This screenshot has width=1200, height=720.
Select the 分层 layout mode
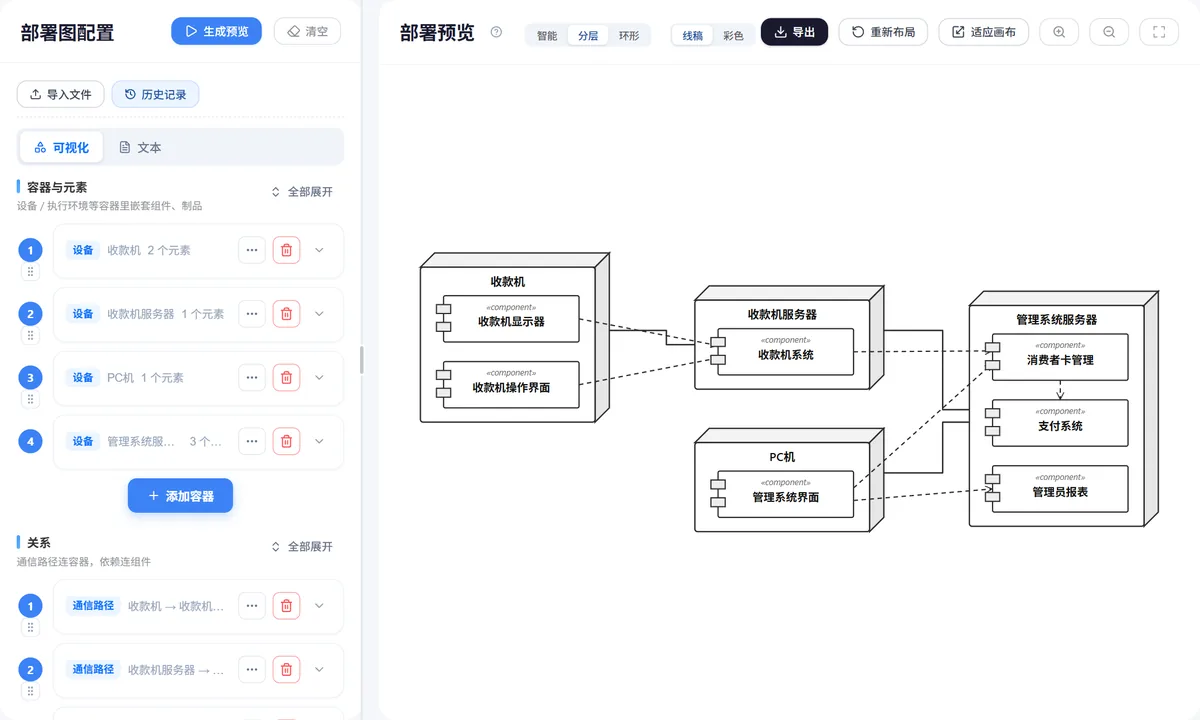tap(588, 35)
